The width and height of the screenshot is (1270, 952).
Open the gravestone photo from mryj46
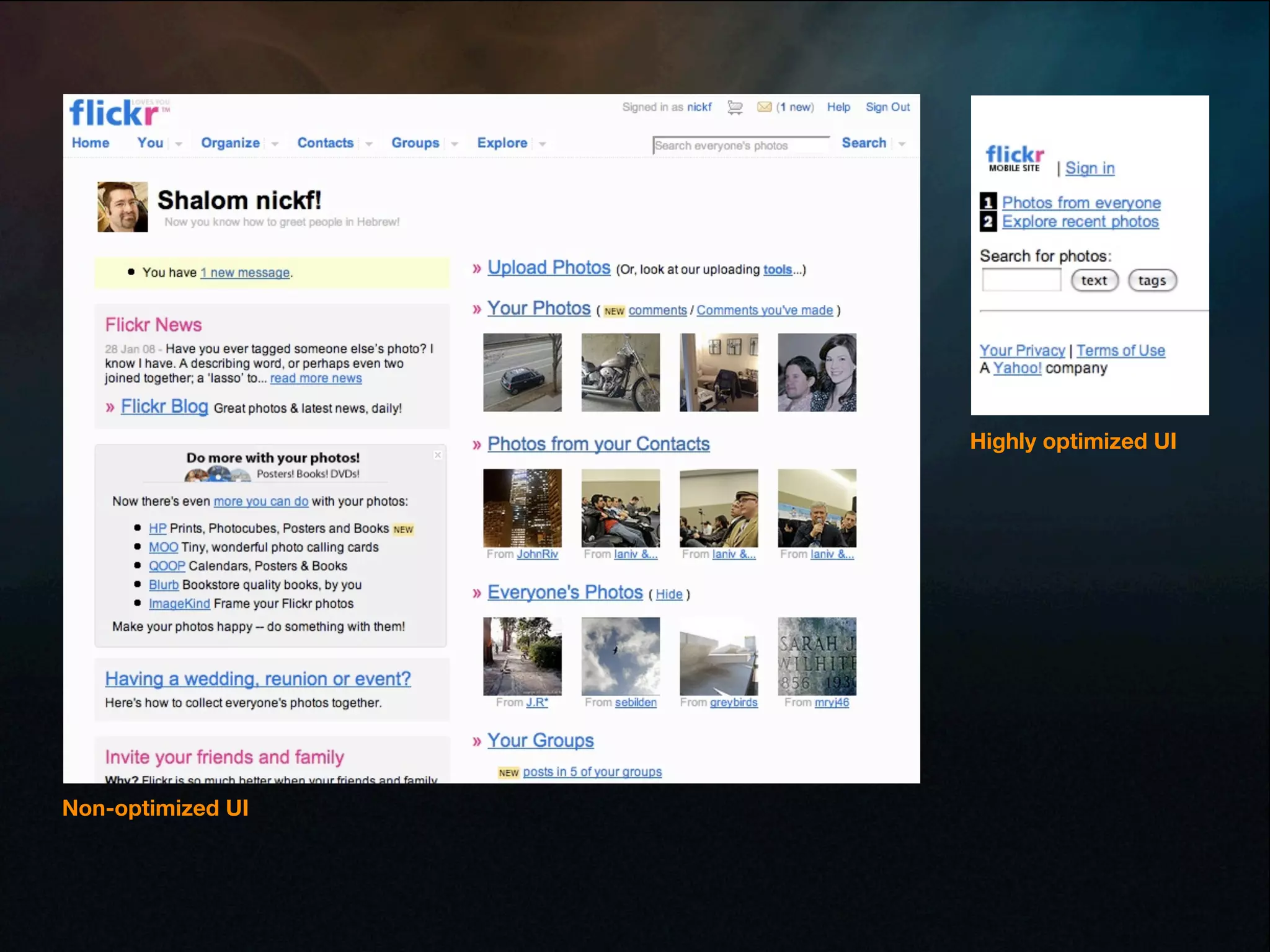point(817,656)
